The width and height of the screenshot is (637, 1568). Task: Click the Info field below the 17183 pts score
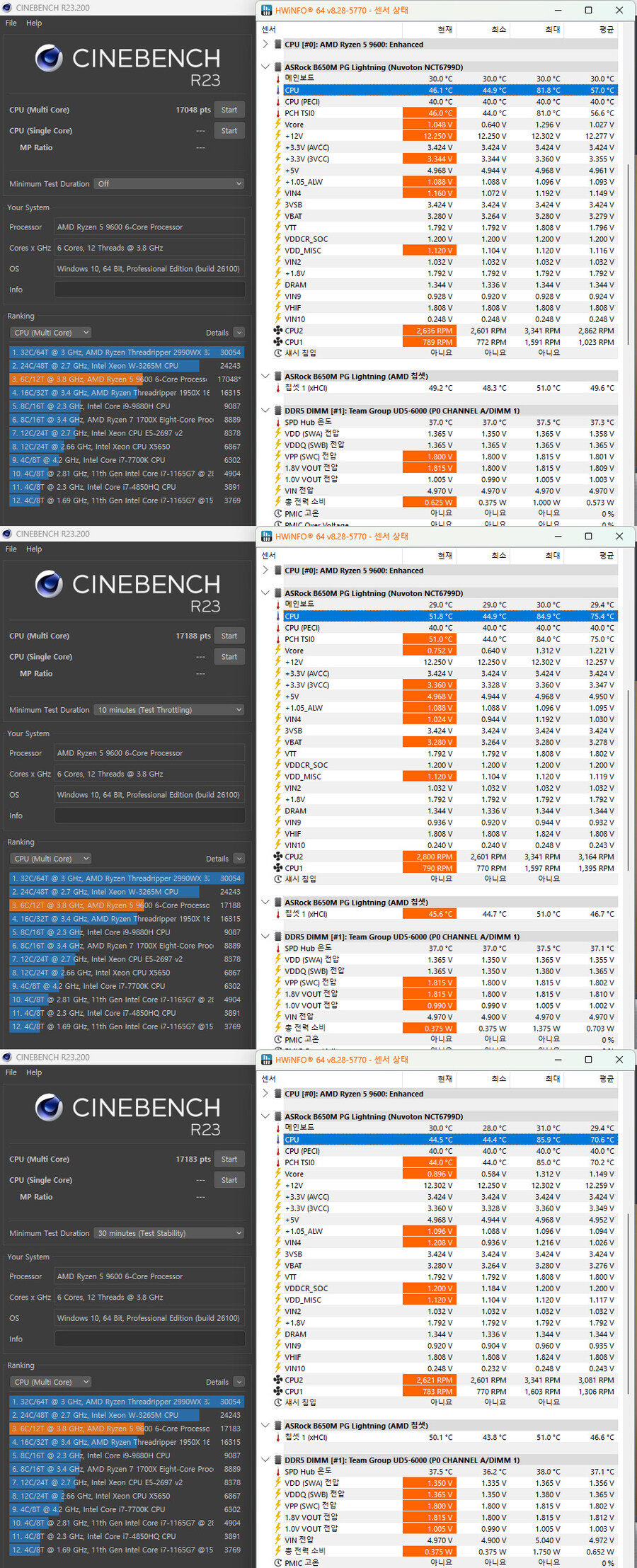point(150,1339)
